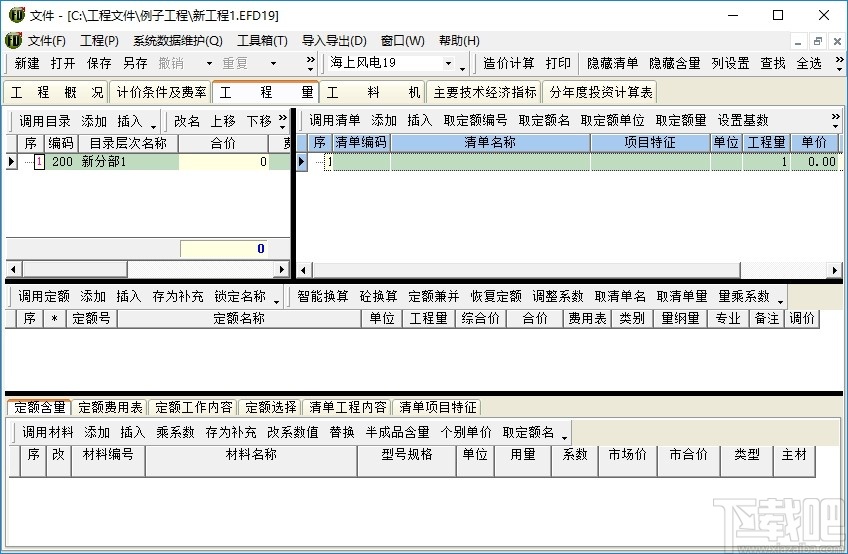This screenshot has height=554, width=848.
Task: Open the 工具箱(T) menu
Action: click(262, 41)
